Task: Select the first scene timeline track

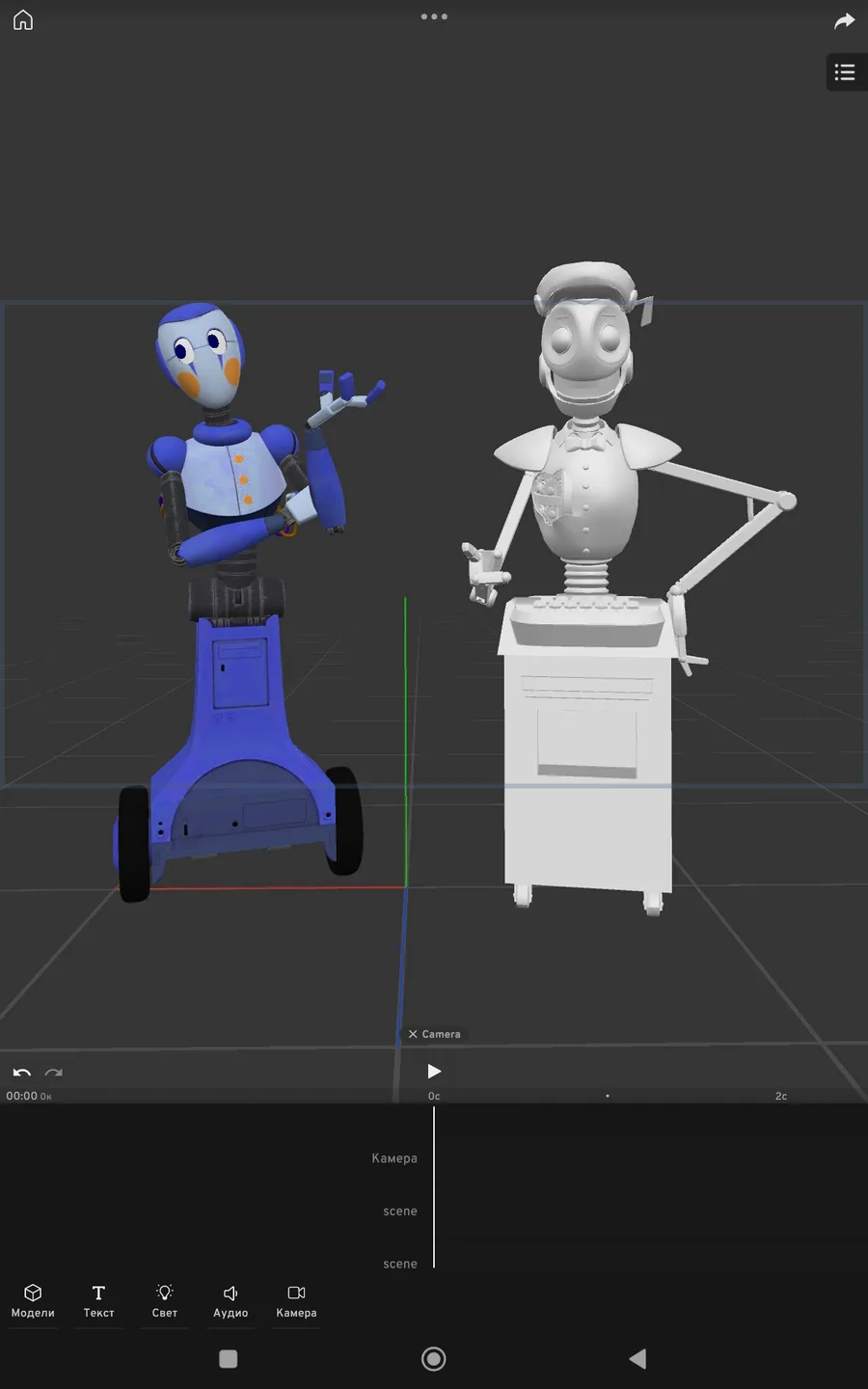Action: [x=400, y=1212]
